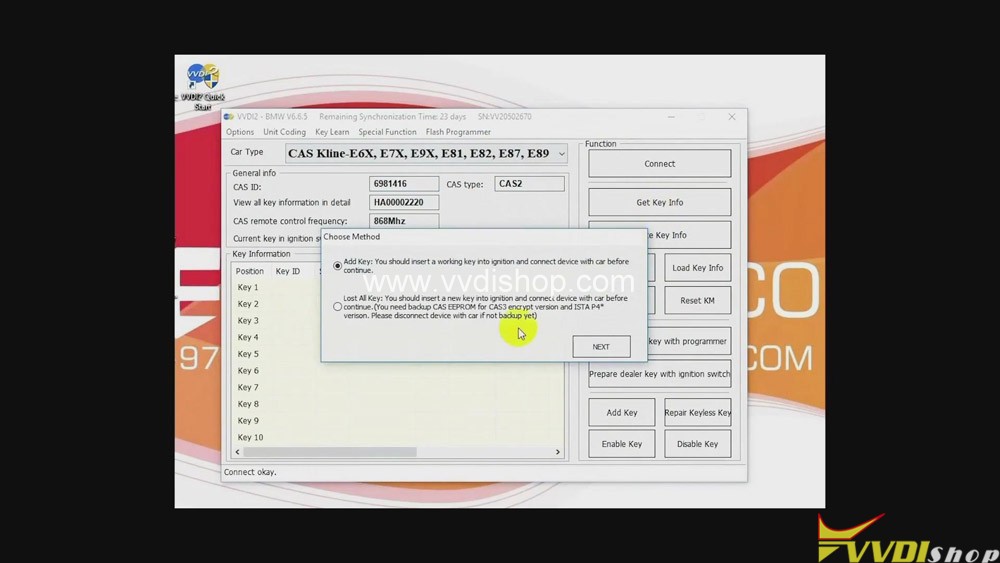Expand the Car Type dropdown

click(562, 154)
